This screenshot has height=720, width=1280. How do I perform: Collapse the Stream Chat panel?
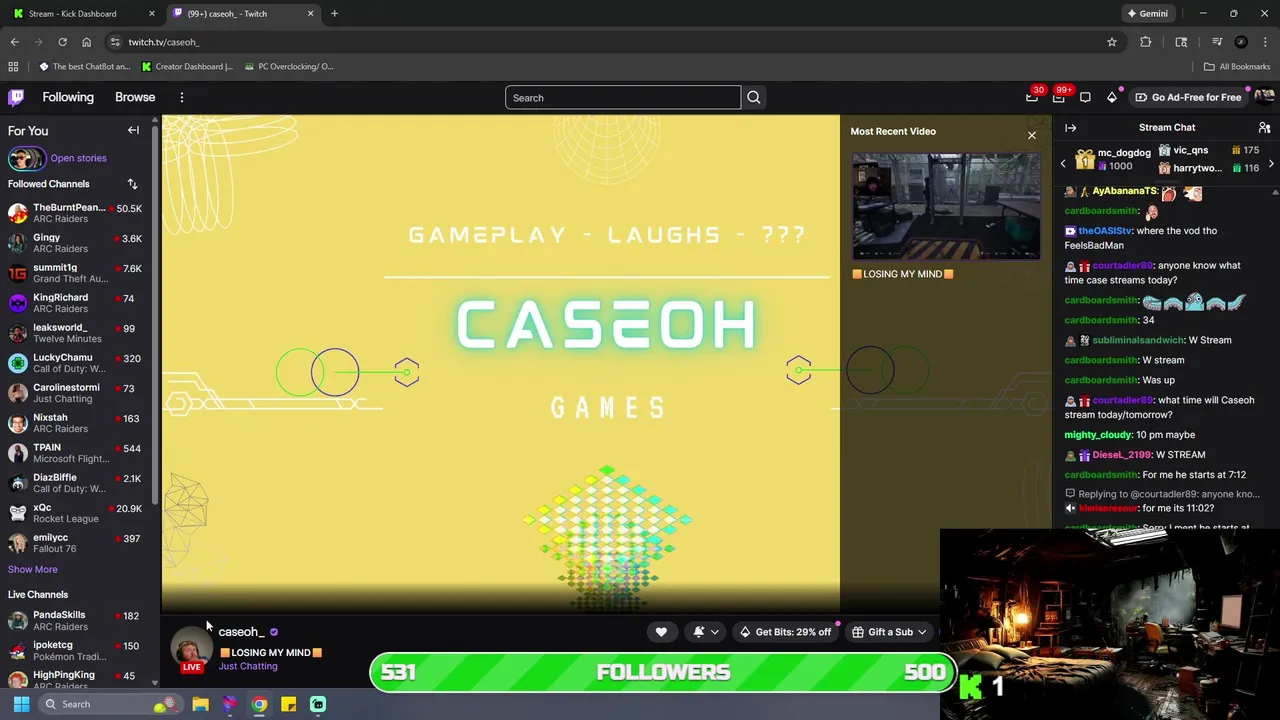[1070, 128]
